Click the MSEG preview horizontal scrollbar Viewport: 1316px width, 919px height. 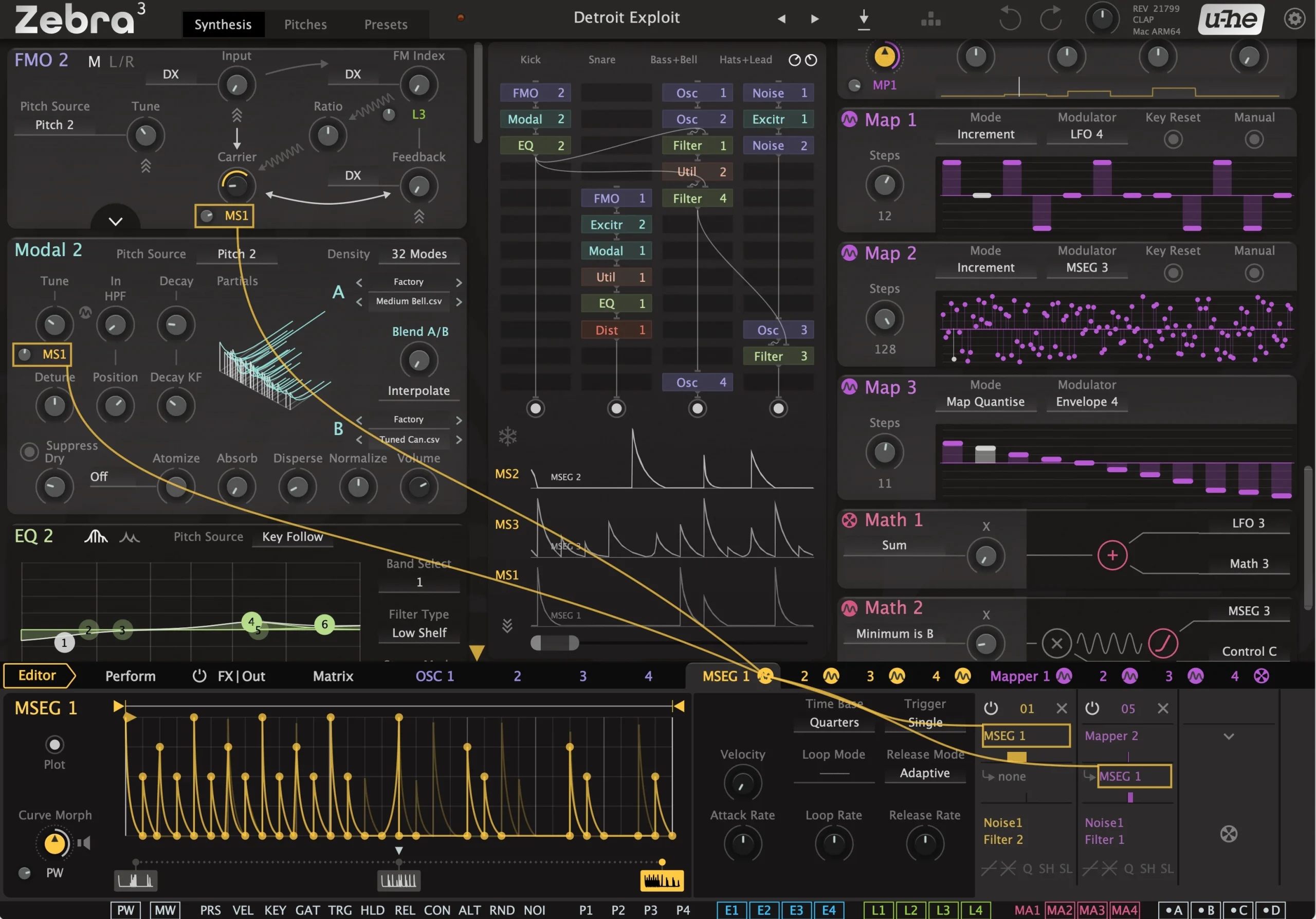[555, 643]
